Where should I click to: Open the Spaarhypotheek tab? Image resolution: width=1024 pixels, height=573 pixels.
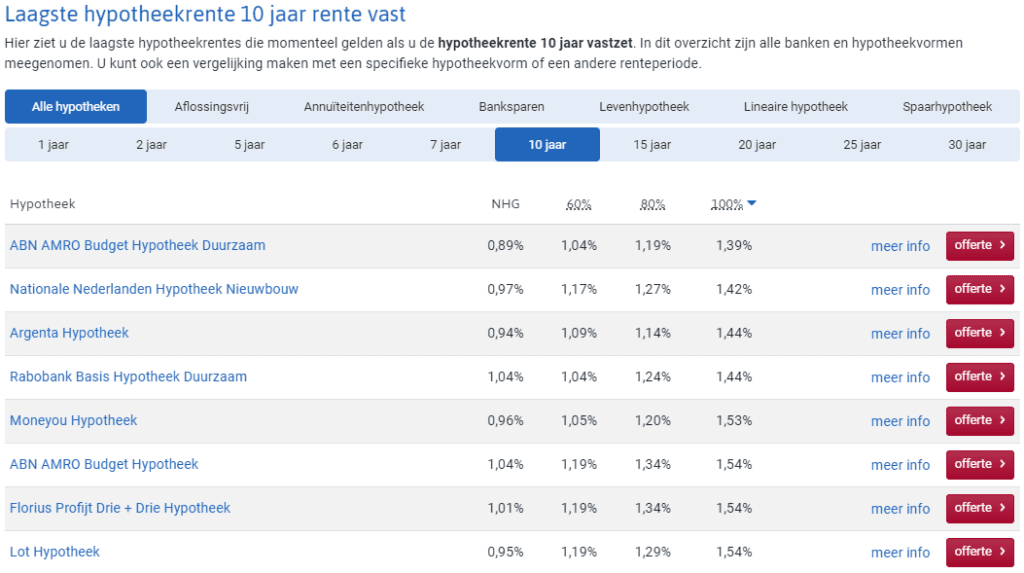pos(947,106)
